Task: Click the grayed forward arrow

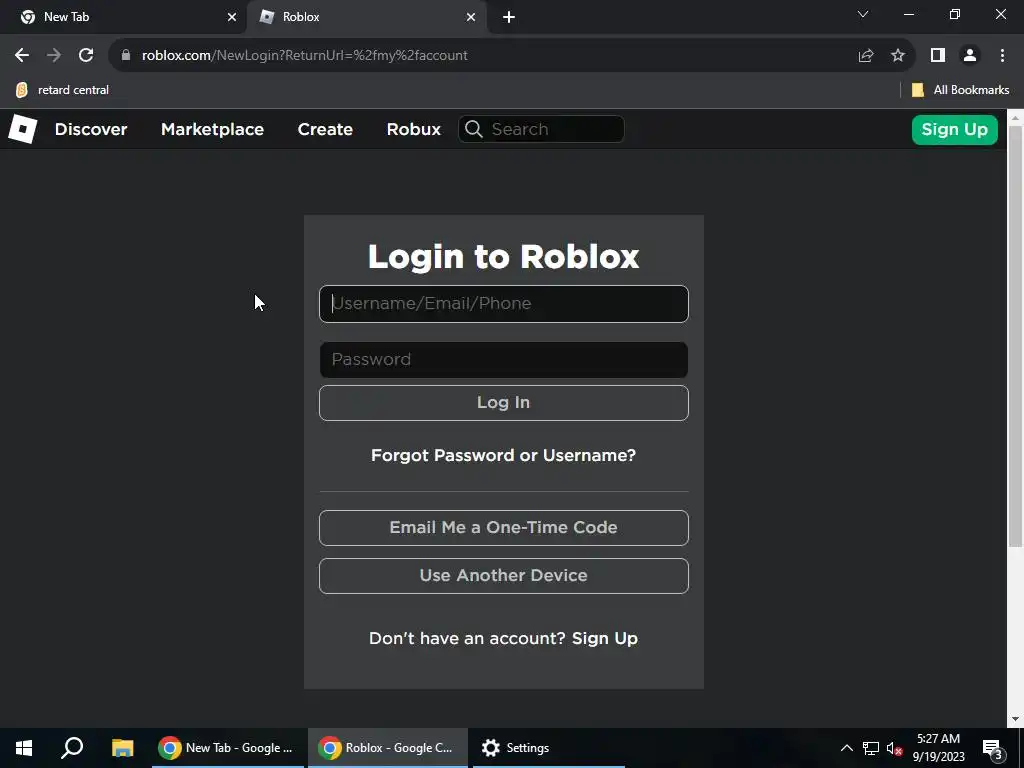Action: click(54, 56)
